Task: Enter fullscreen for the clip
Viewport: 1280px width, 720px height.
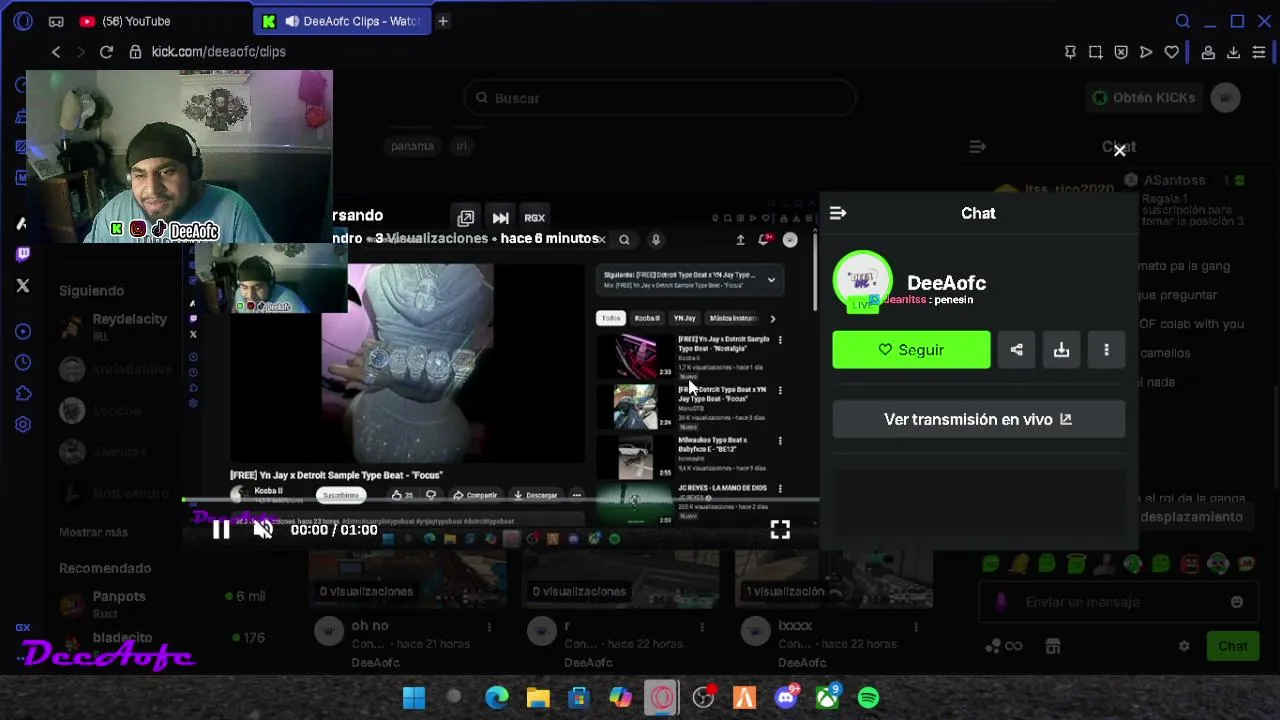Action: pos(780,530)
